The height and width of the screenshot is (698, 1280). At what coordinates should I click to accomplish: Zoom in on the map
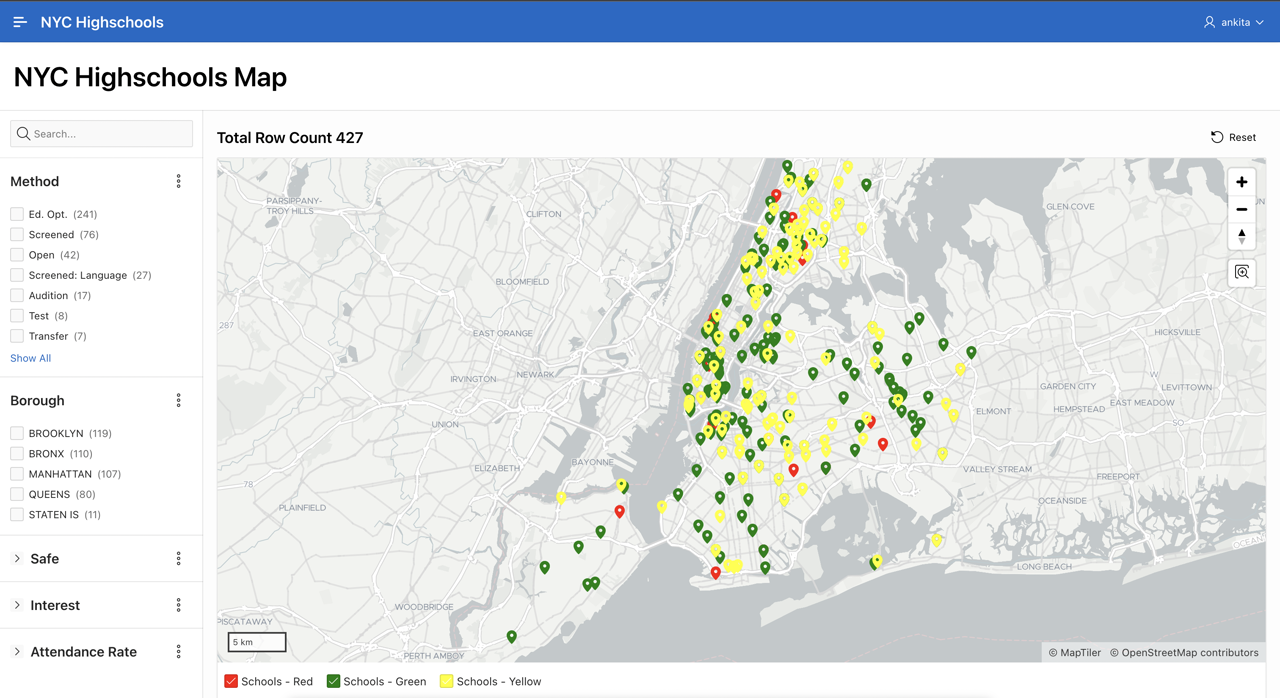(1241, 182)
